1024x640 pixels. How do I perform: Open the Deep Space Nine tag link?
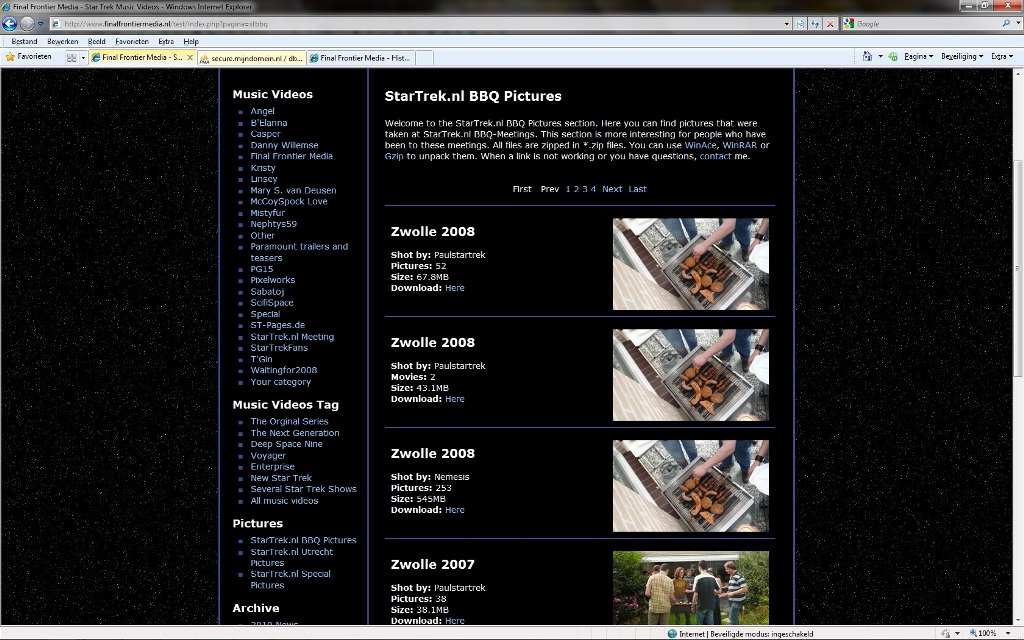pyautogui.click(x=286, y=444)
